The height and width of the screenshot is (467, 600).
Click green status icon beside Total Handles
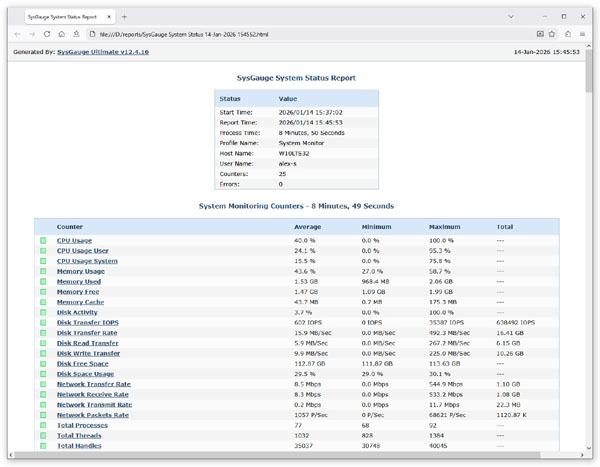click(43, 446)
